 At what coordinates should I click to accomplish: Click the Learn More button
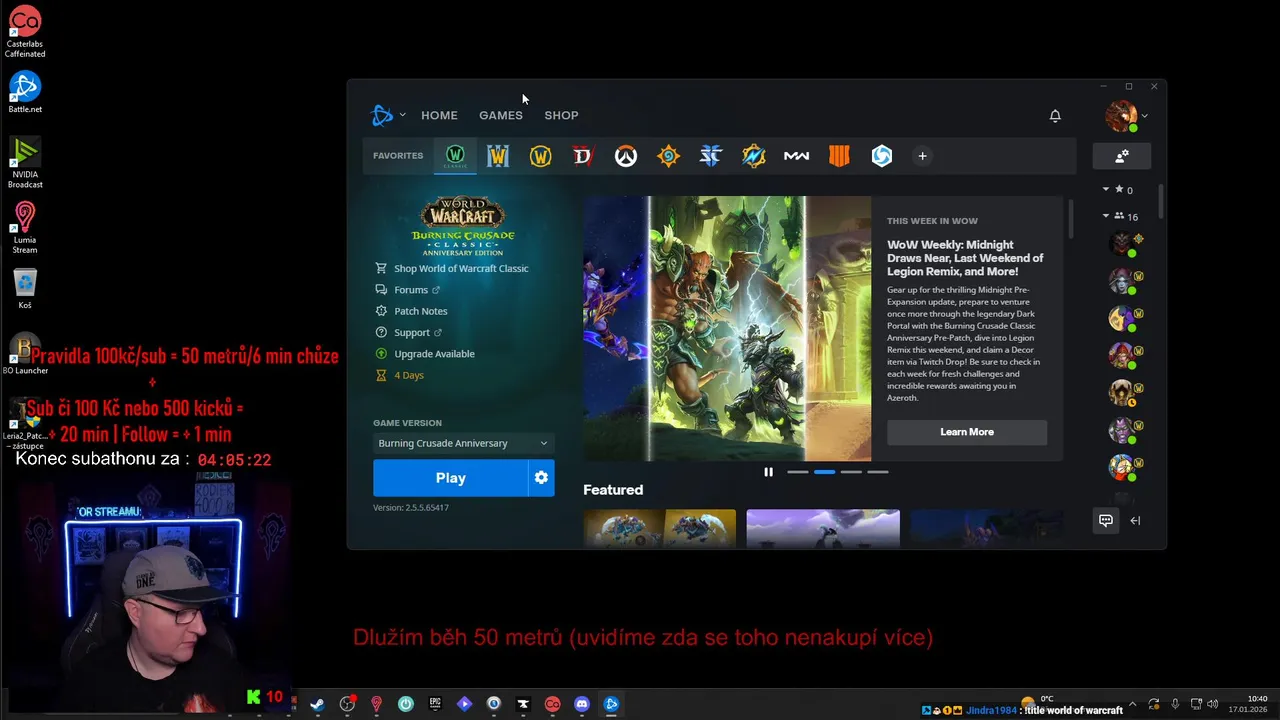click(967, 432)
